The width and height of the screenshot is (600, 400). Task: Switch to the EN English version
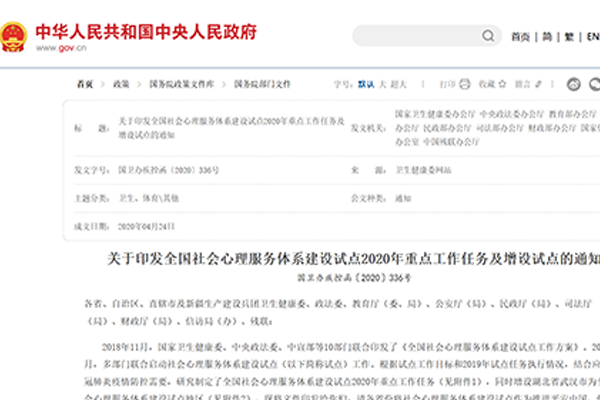590,36
